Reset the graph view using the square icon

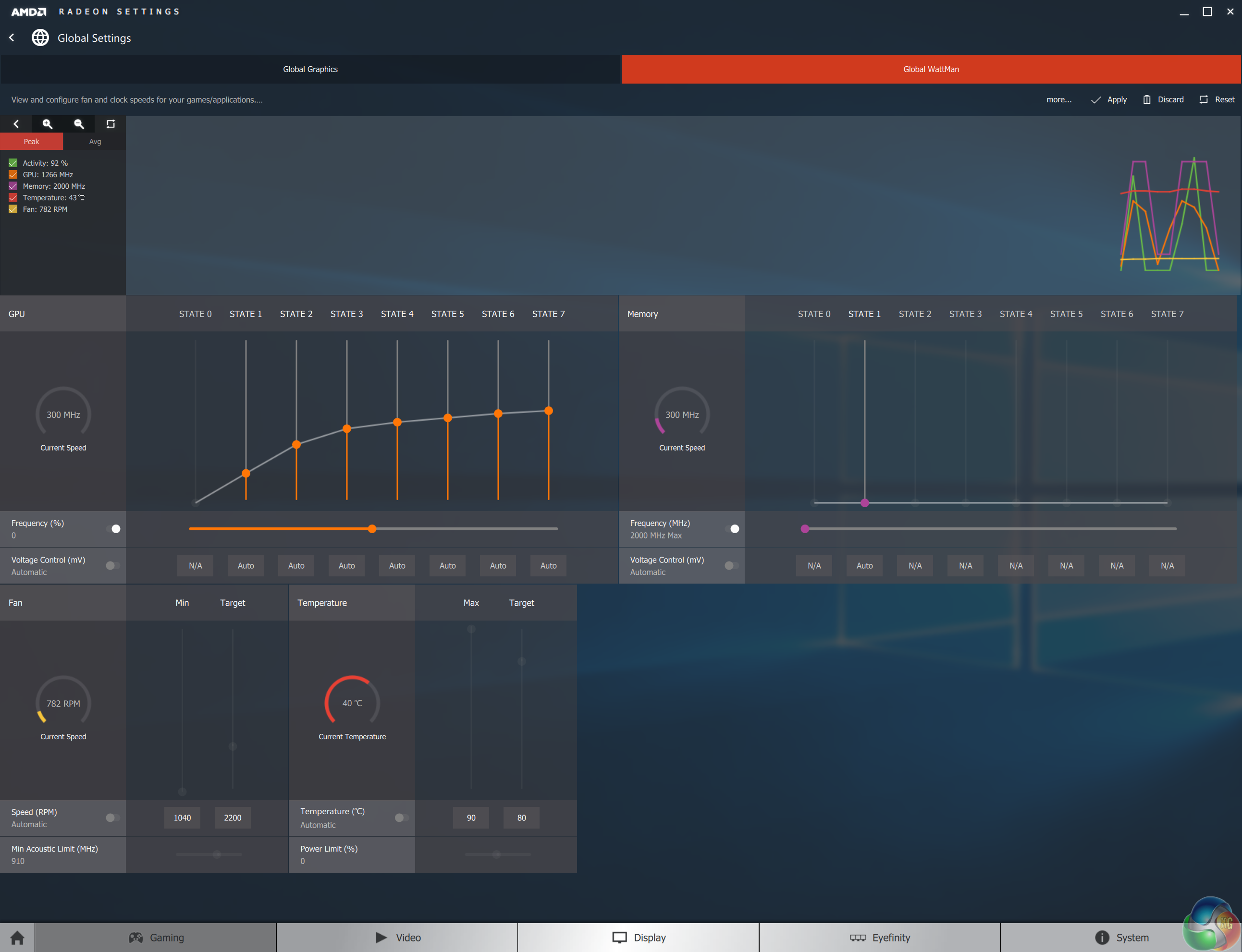tap(111, 124)
